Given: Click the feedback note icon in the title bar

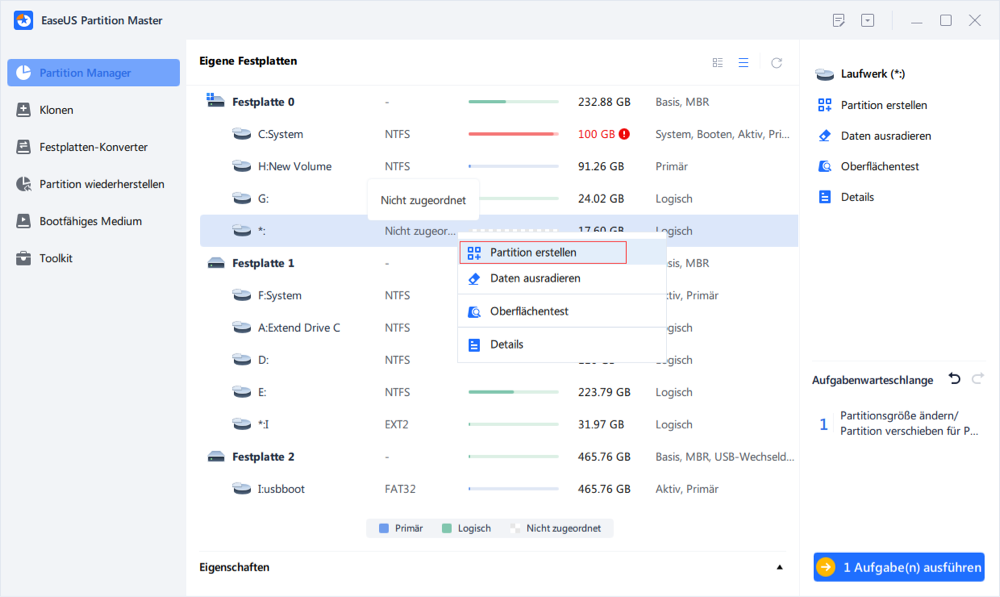Looking at the screenshot, I should 839,20.
